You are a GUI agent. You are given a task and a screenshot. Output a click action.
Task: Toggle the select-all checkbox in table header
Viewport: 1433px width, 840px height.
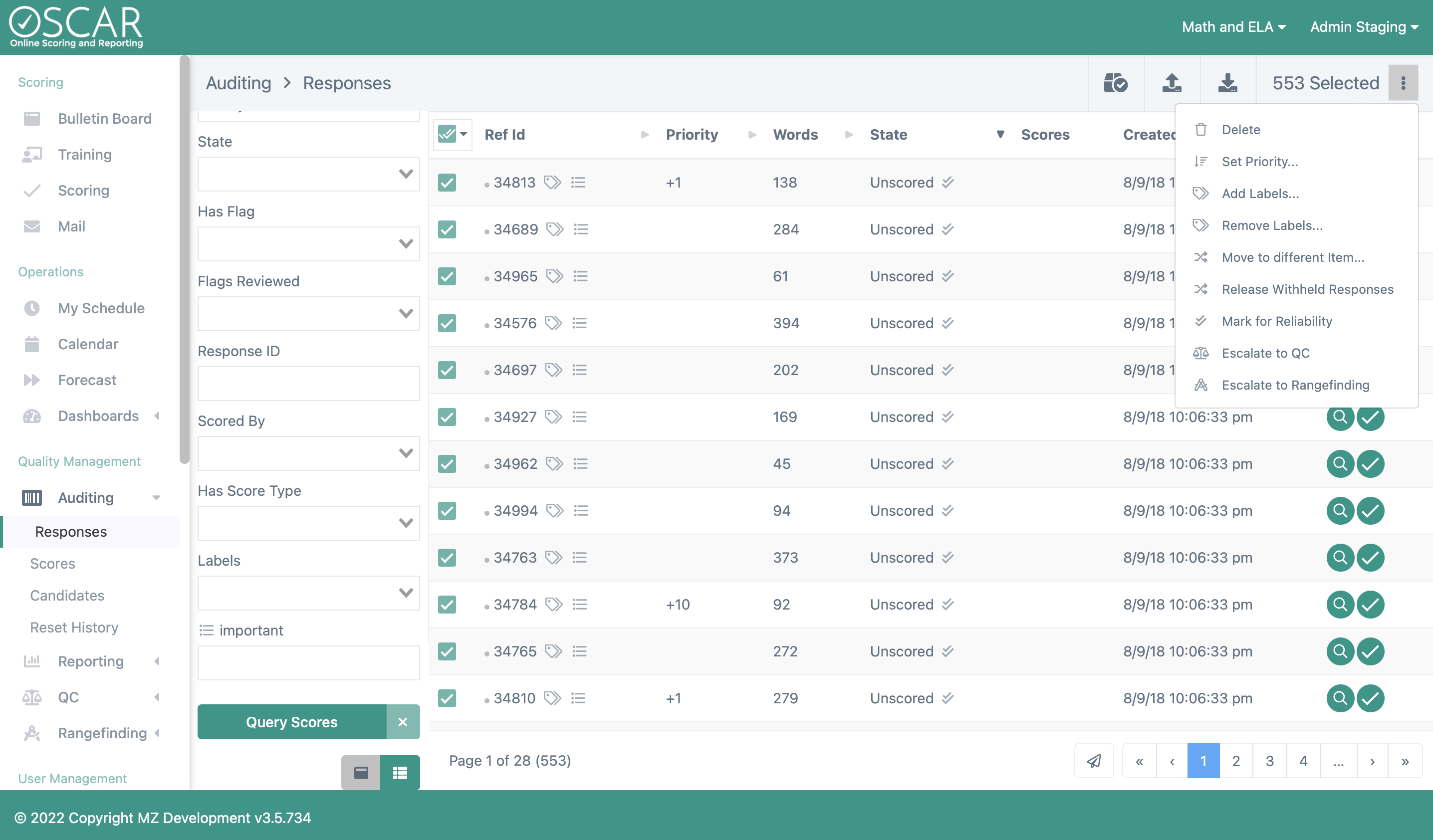(447, 135)
